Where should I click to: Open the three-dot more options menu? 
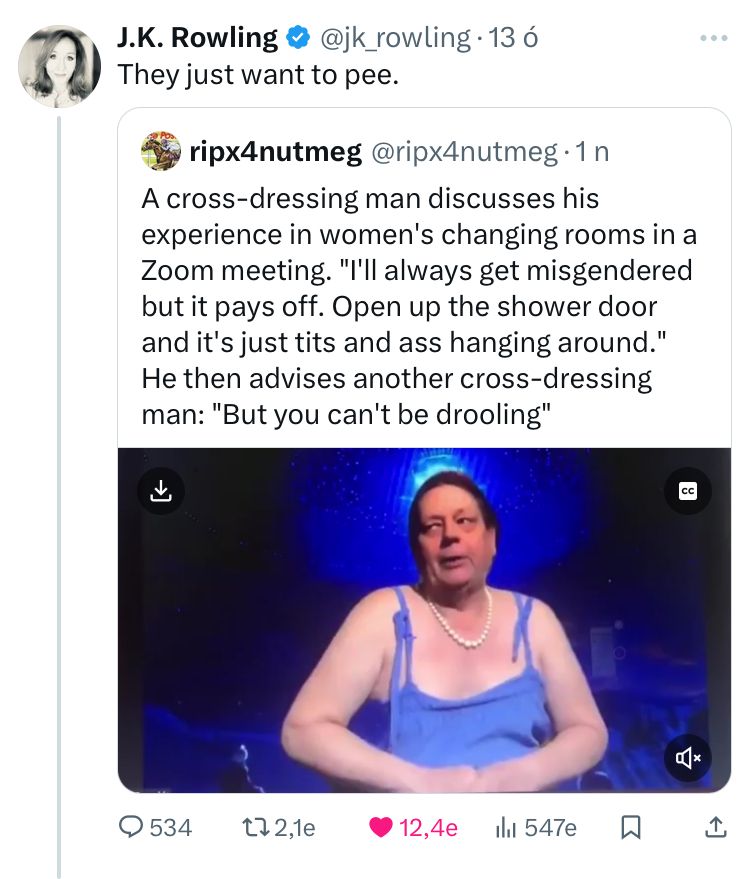[x=712, y=38]
